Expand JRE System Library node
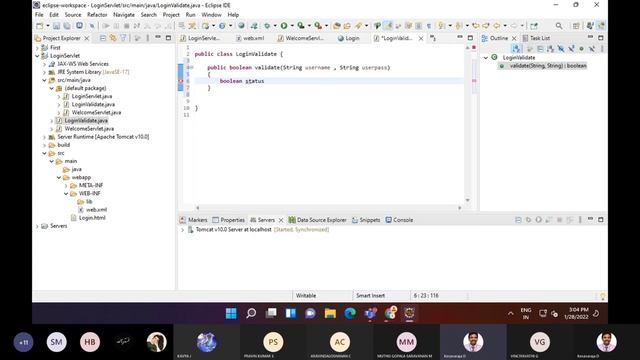Image resolution: width=640 pixels, height=360 pixels. coord(44,72)
